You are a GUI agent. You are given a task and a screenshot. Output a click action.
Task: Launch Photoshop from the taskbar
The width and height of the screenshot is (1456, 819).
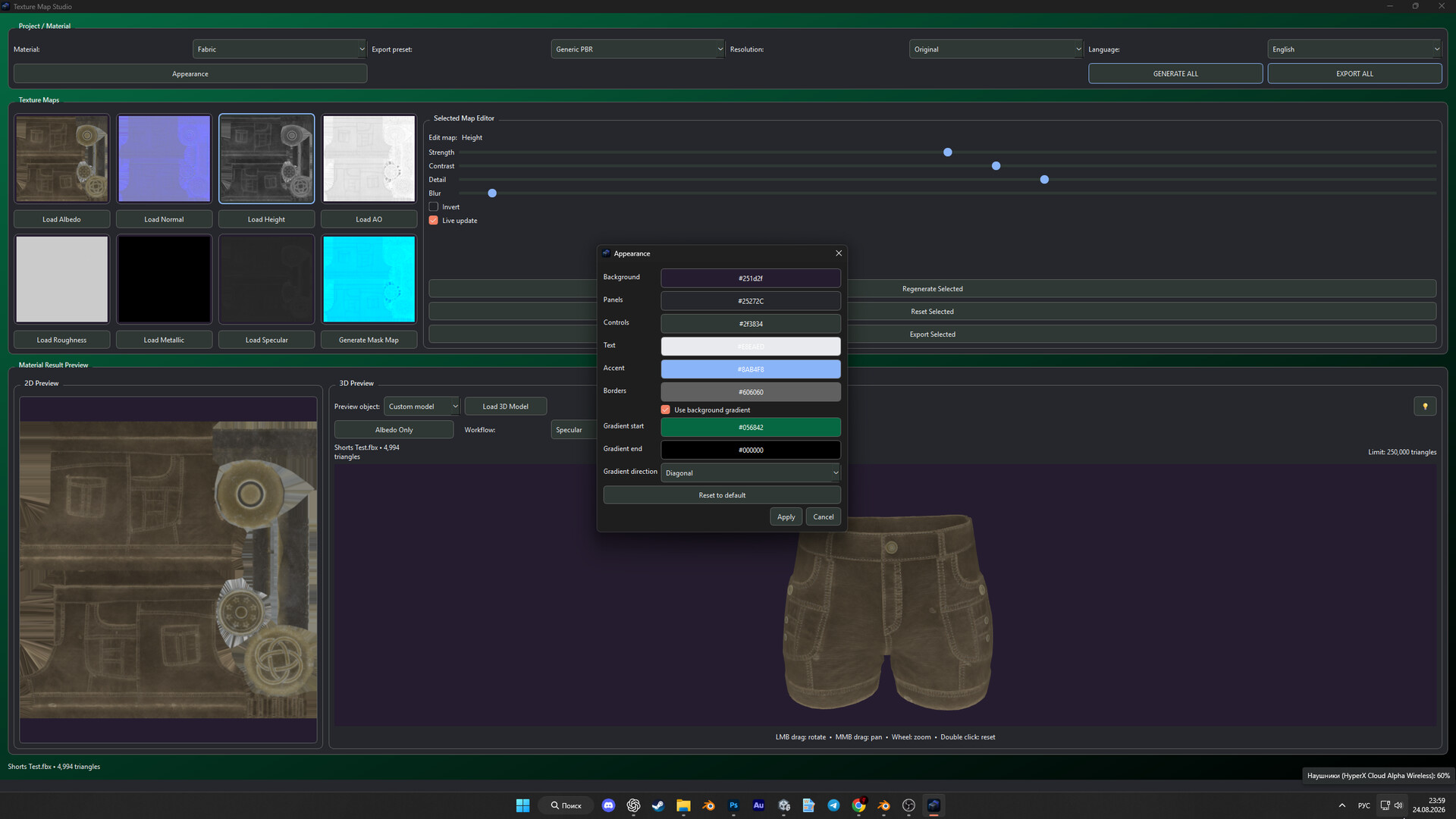click(733, 805)
